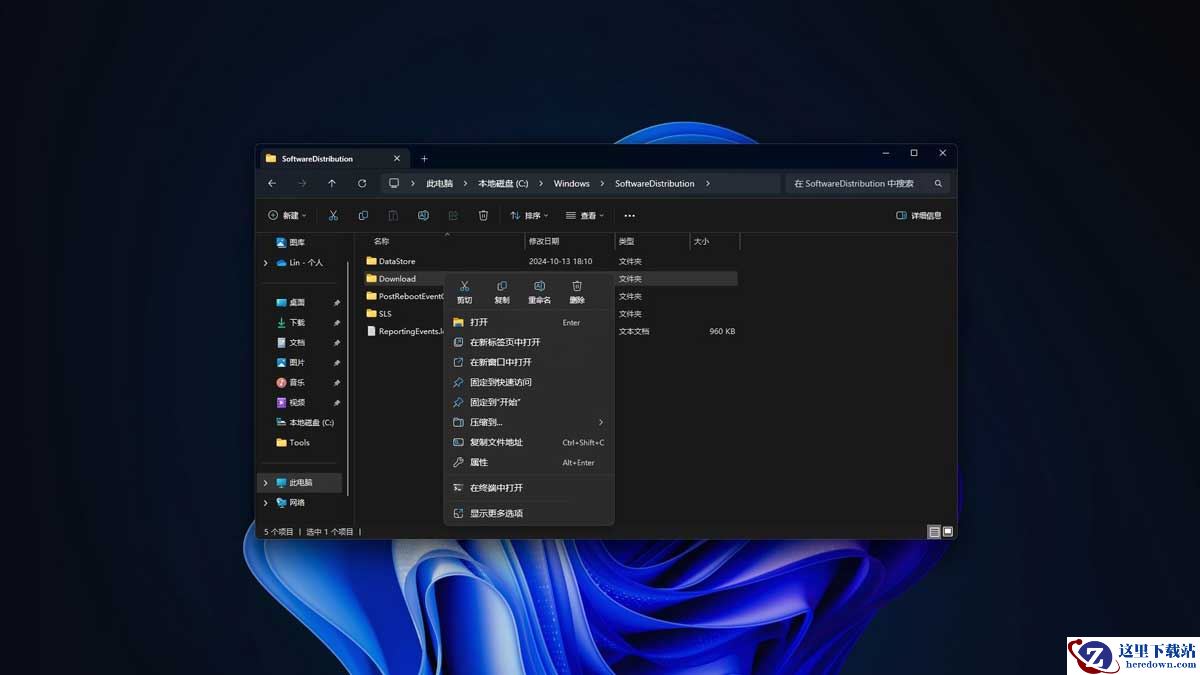The image size is (1200, 675).
Task: Go back using the back arrow
Action: (x=272, y=184)
